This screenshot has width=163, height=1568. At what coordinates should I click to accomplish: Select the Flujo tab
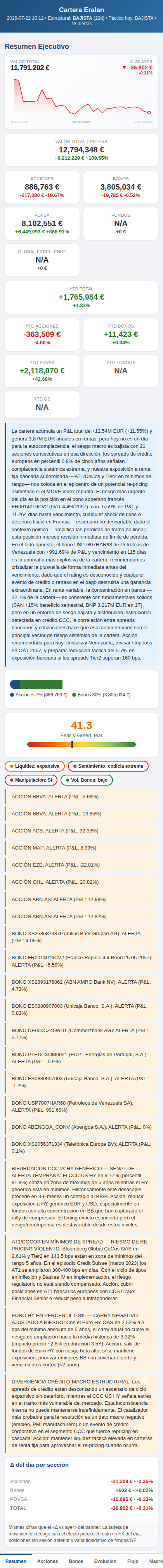coord(133,1561)
